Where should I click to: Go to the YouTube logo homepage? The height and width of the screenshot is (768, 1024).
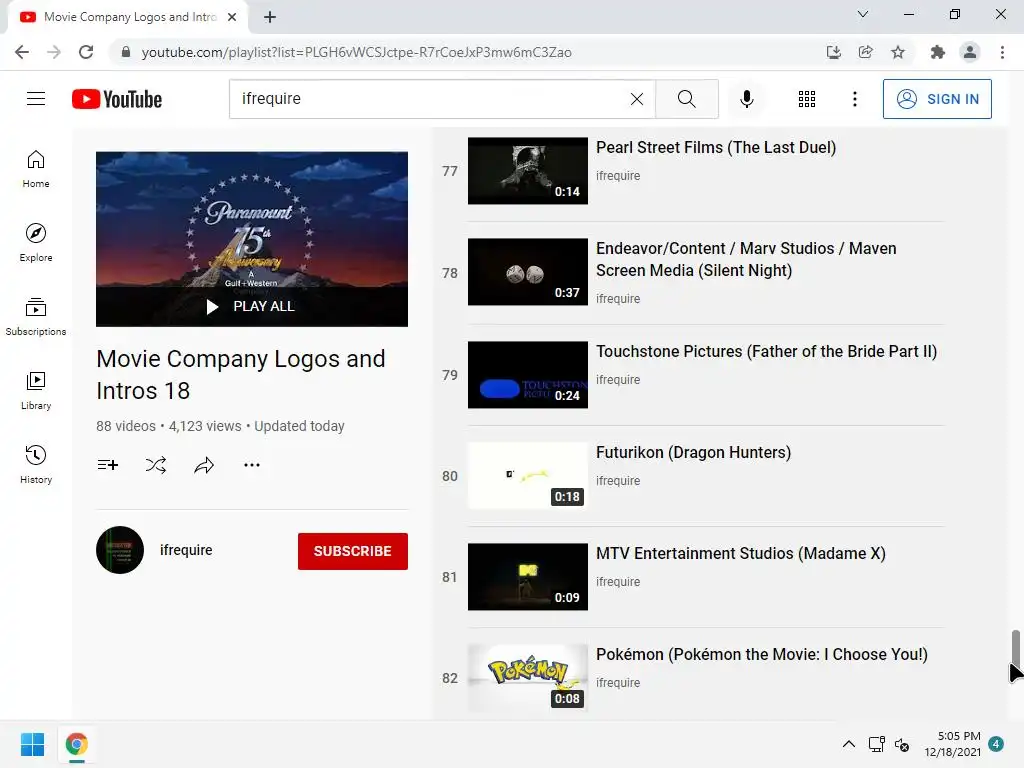click(x=117, y=99)
